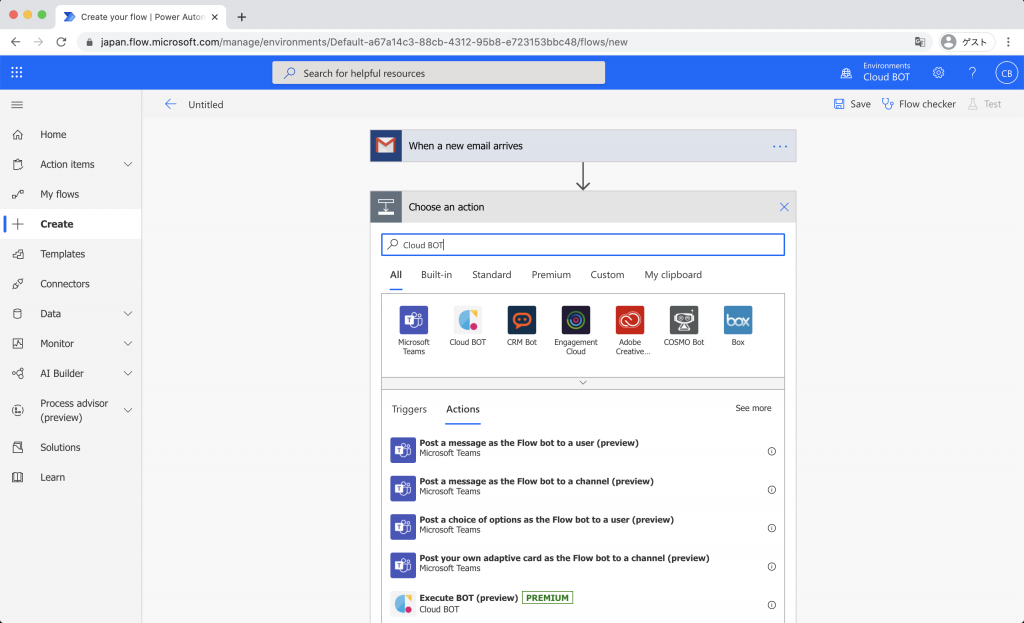Open the settings gear icon
This screenshot has height=623, width=1024.
tap(938, 72)
